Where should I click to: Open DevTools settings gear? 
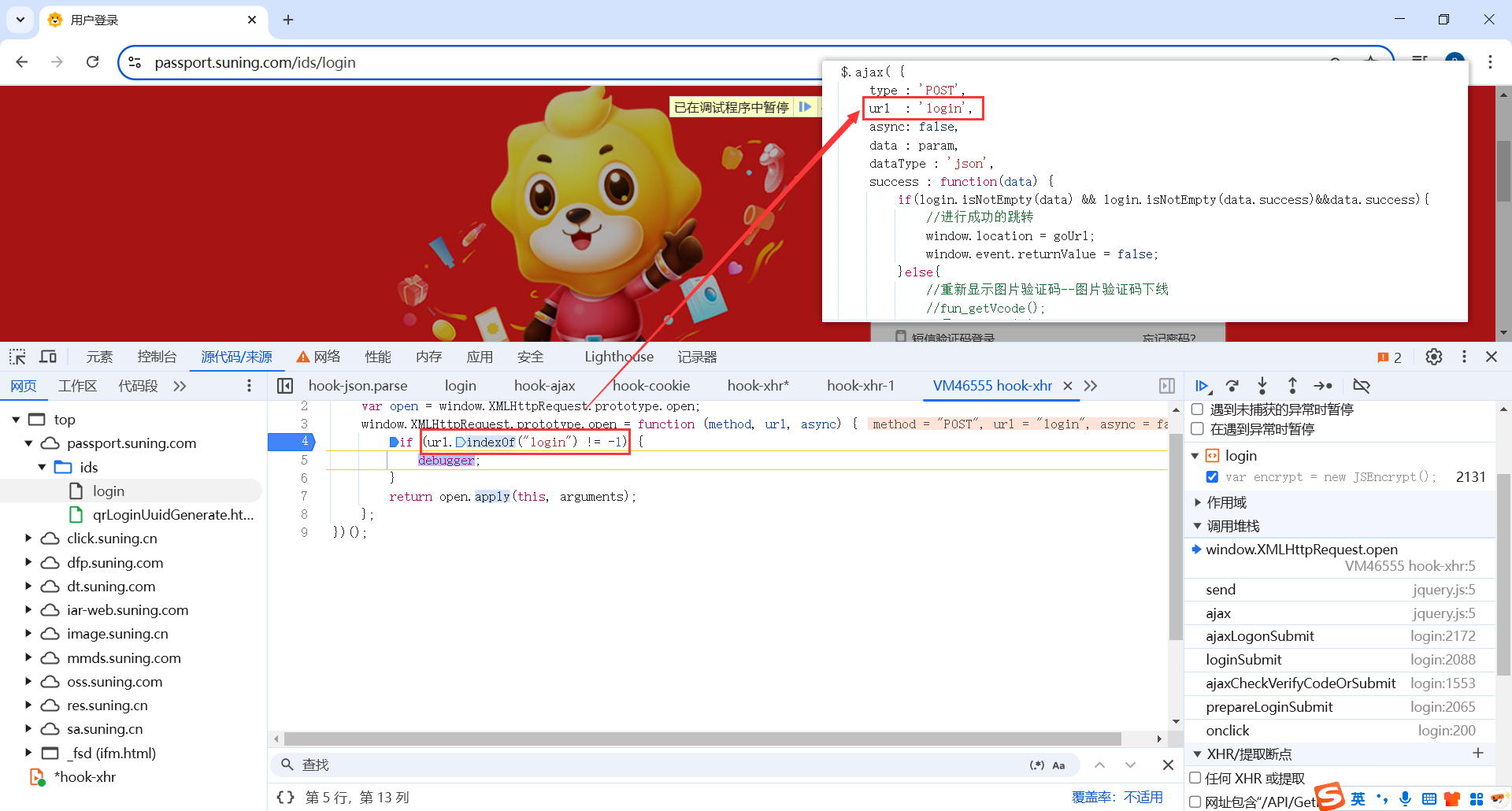(x=1434, y=357)
